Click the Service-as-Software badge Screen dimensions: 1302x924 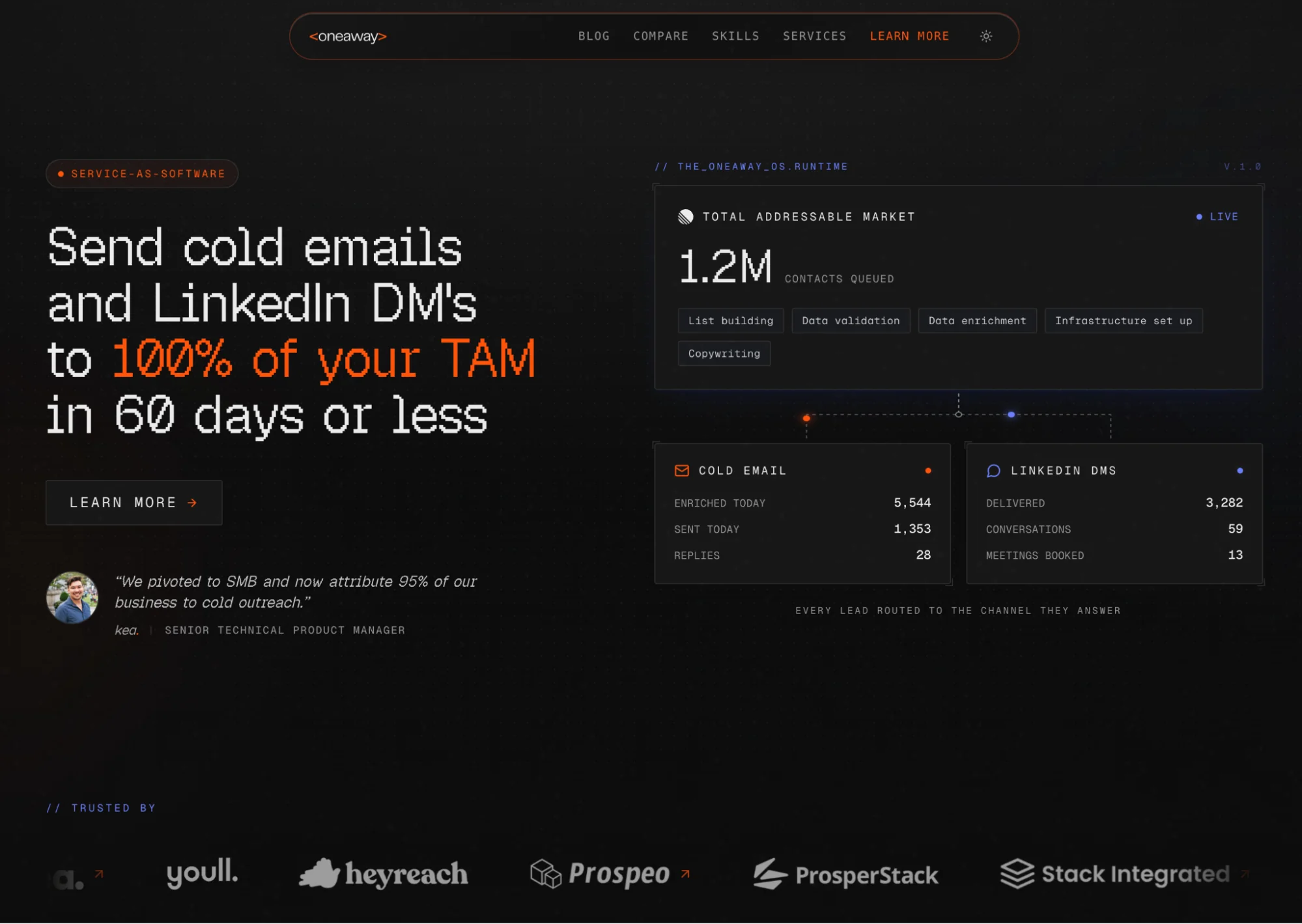coord(142,174)
